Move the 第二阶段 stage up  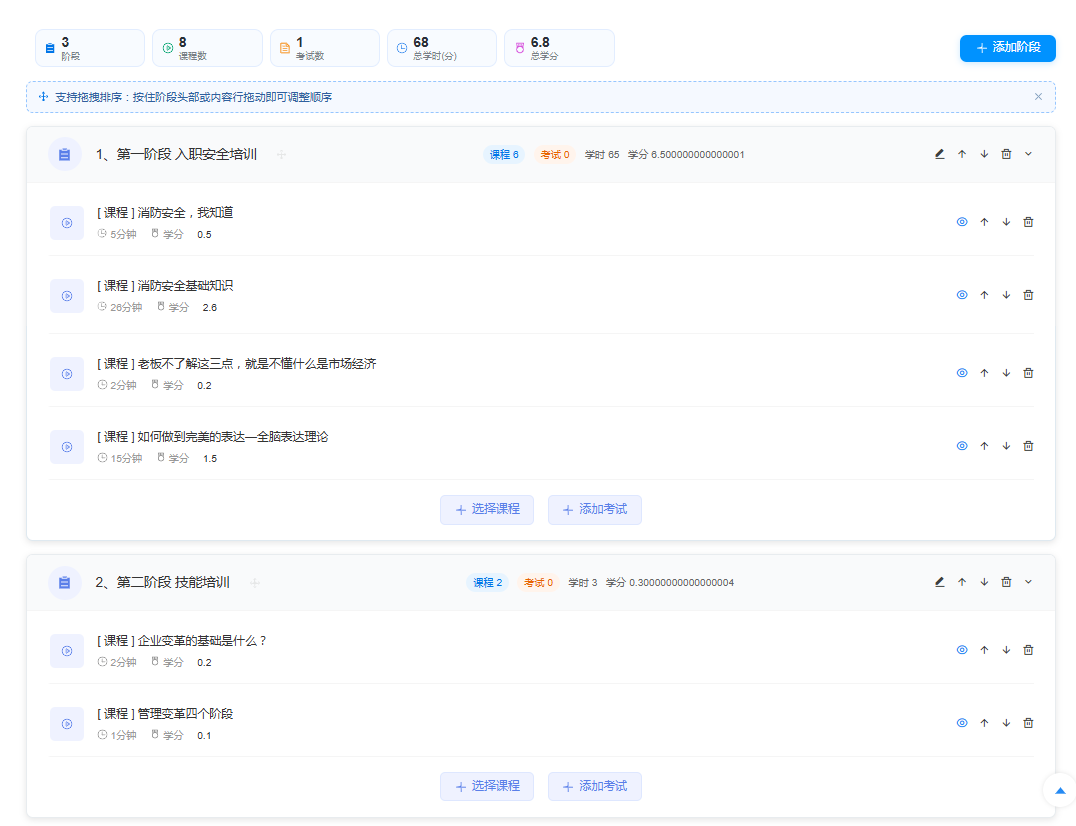(x=962, y=581)
